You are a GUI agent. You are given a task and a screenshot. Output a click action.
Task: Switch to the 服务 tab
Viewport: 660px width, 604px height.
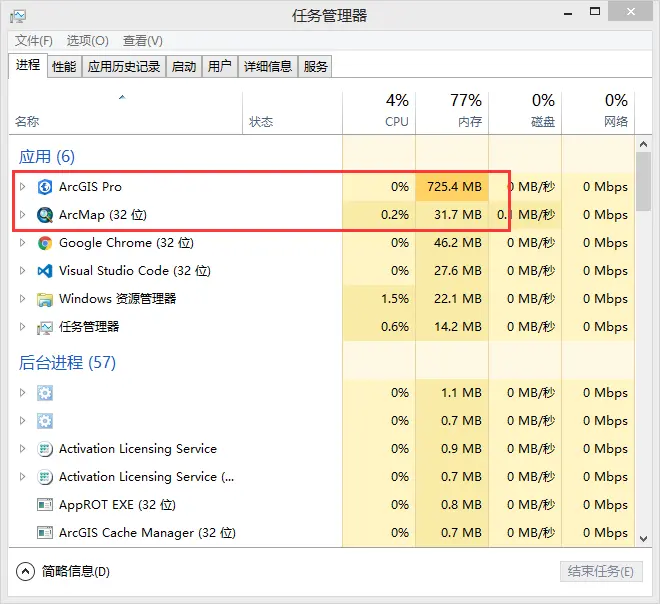tap(315, 67)
